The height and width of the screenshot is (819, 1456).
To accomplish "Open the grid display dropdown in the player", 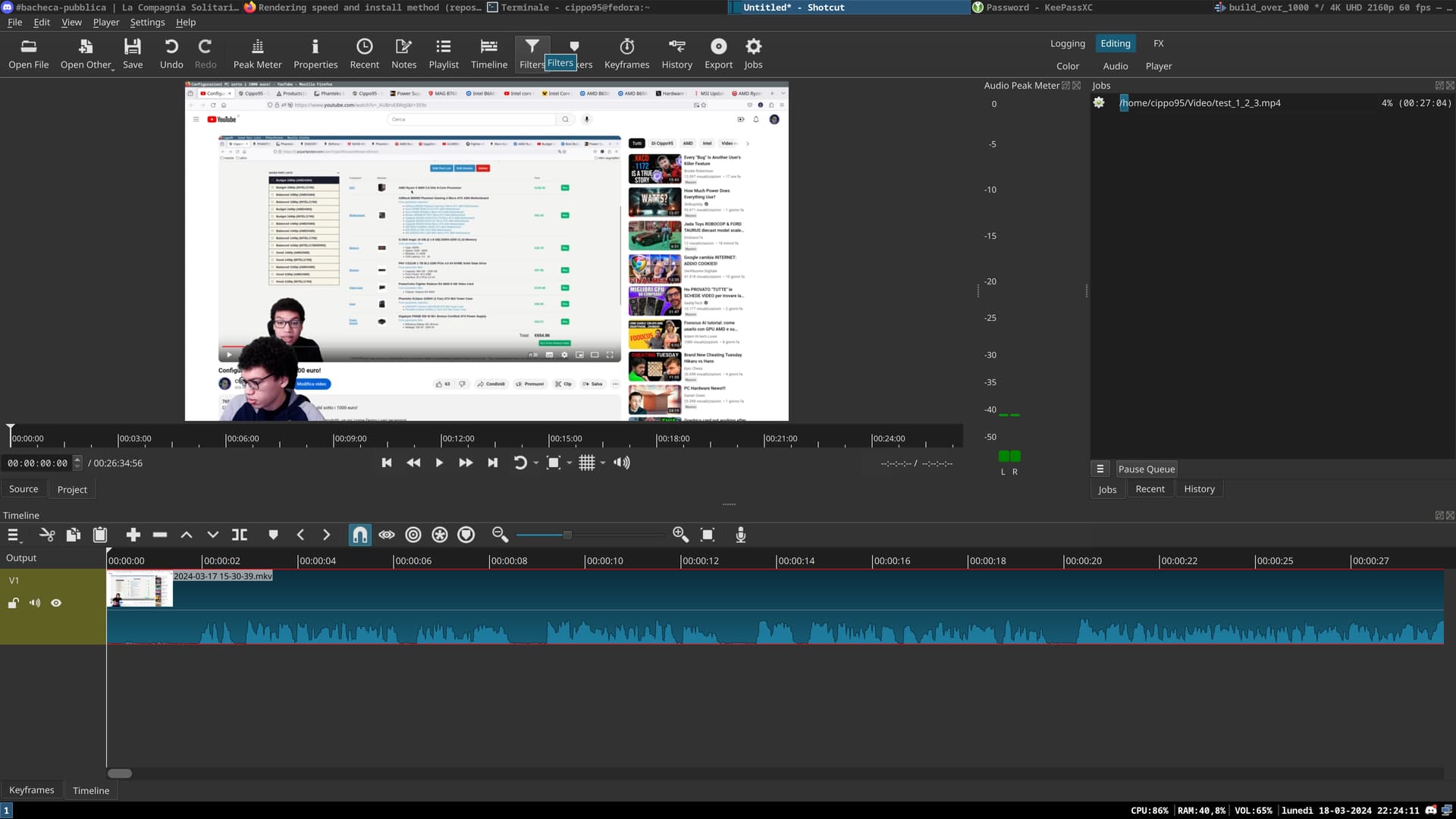I will (x=602, y=463).
